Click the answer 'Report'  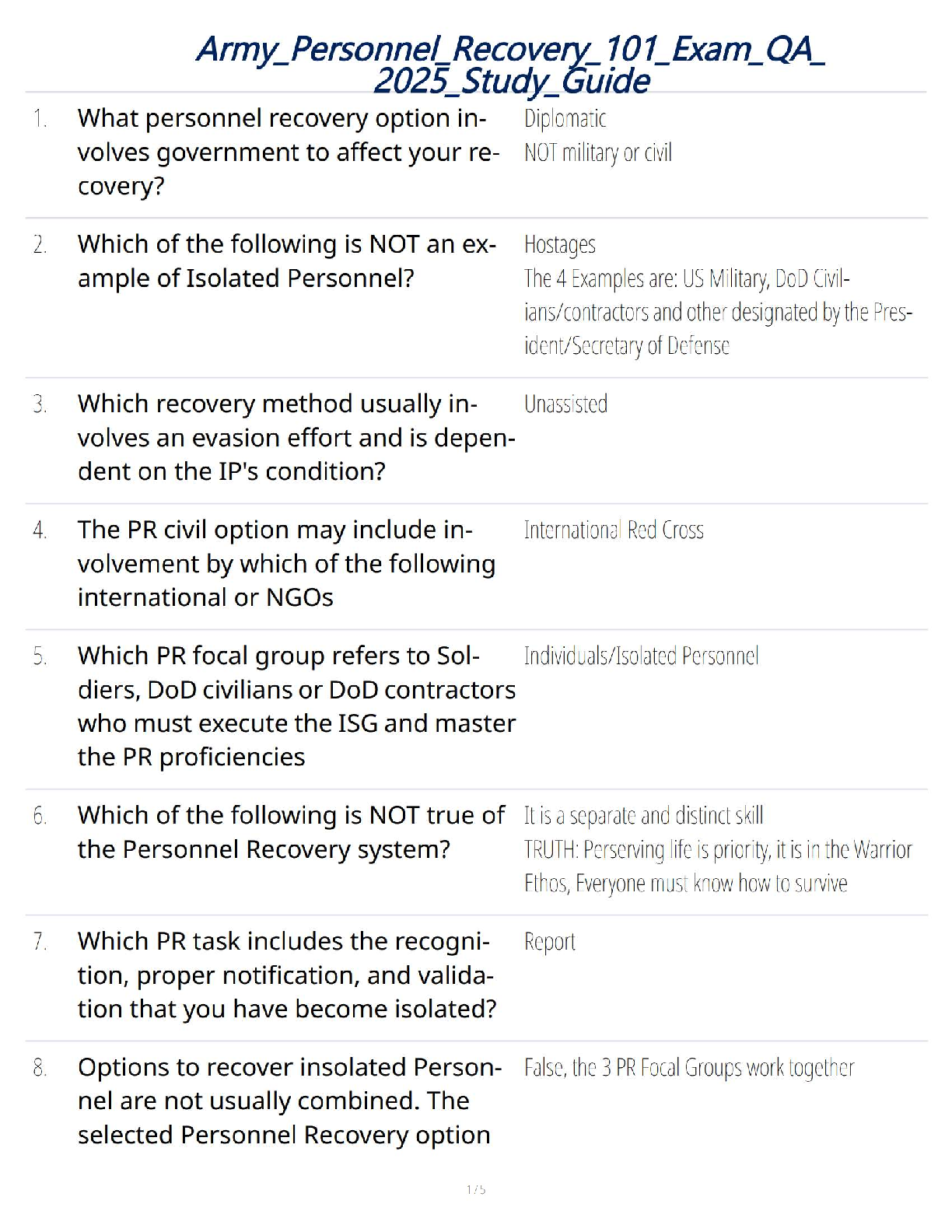(549, 942)
